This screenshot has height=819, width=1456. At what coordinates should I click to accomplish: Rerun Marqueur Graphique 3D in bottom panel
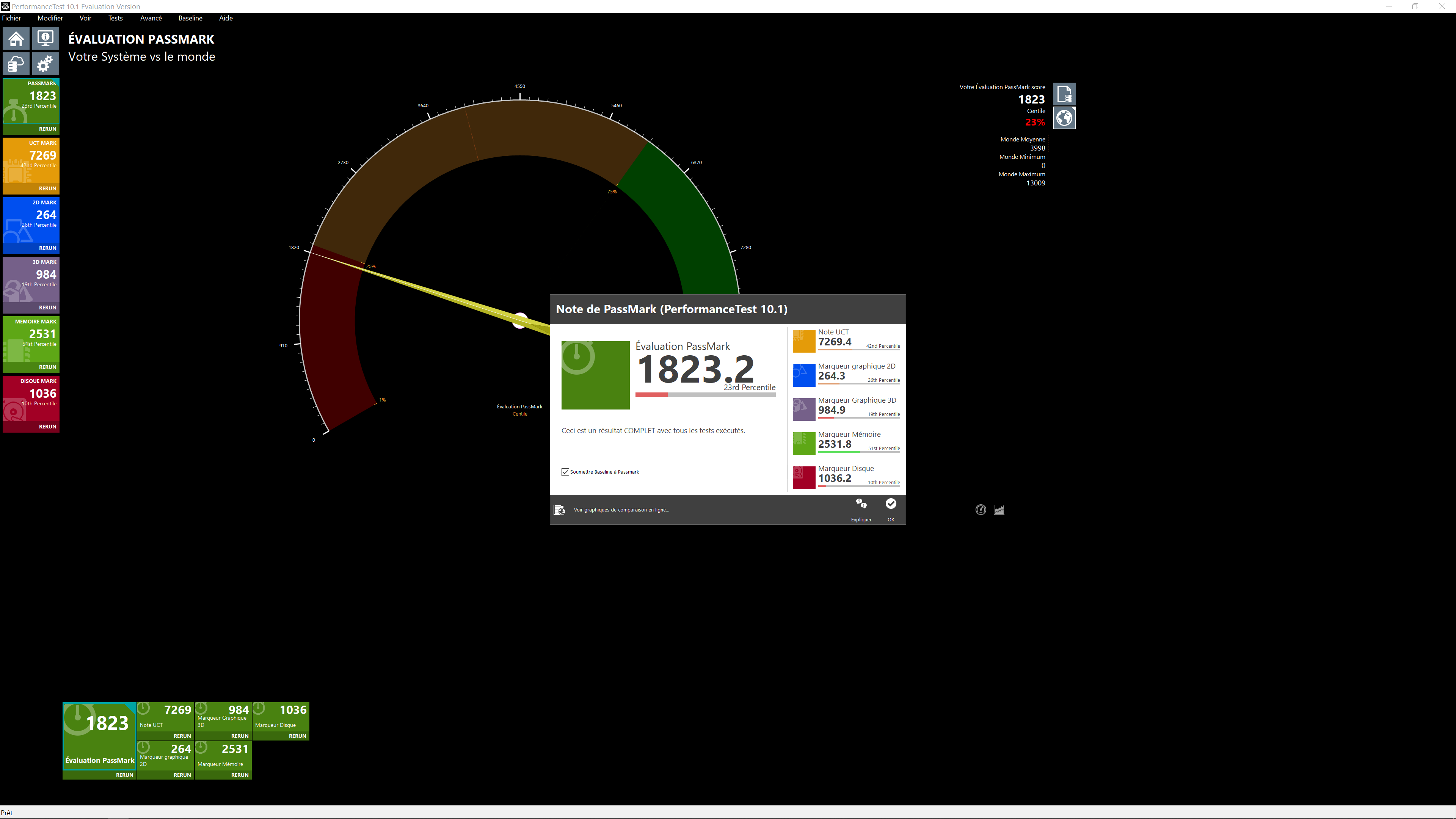pyautogui.click(x=240, y=736)
